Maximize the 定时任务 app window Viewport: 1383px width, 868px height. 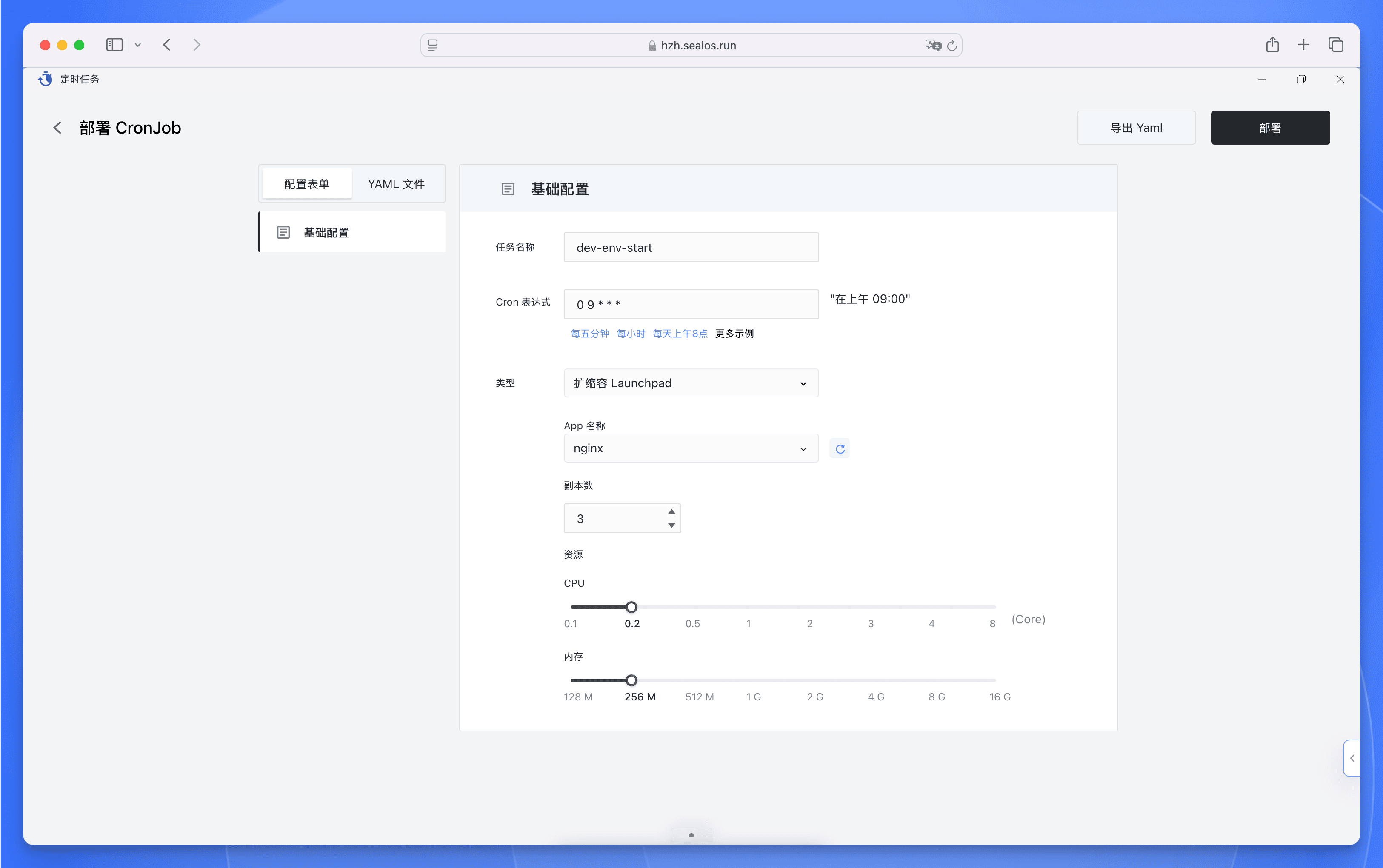1301,79
